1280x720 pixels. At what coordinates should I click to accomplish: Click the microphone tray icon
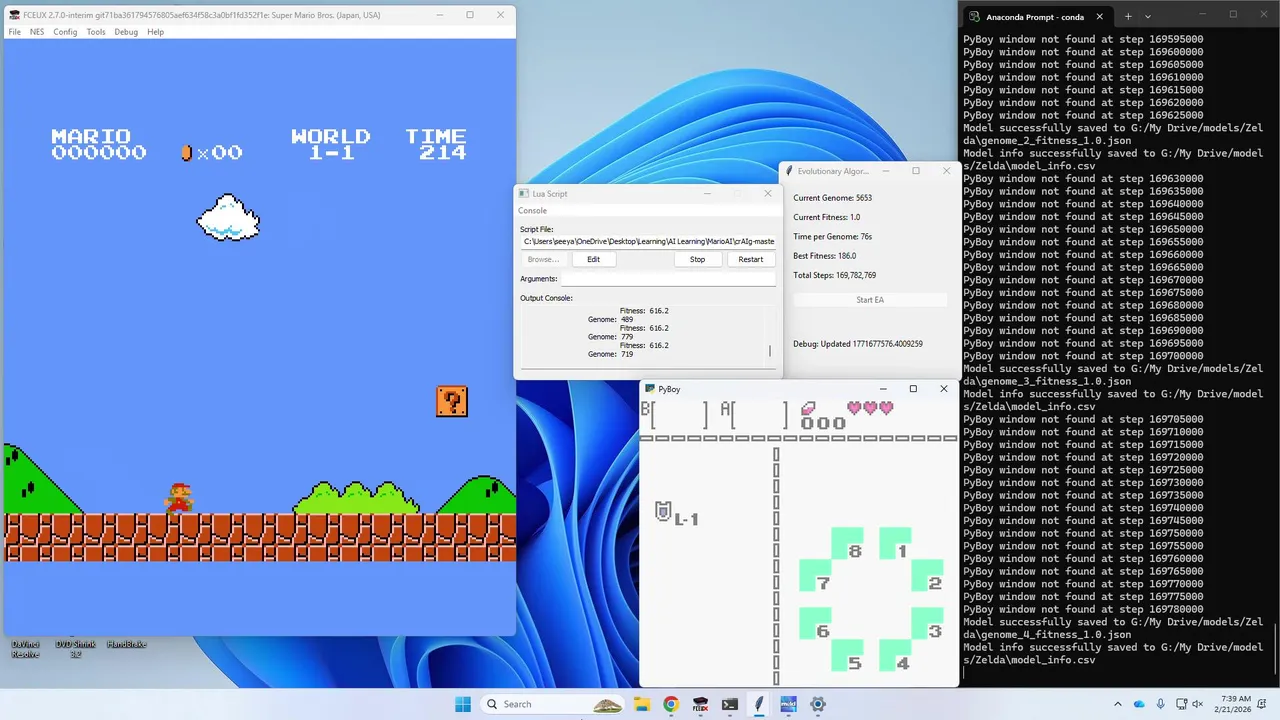pyautogui.click(x=1163, y=704)
